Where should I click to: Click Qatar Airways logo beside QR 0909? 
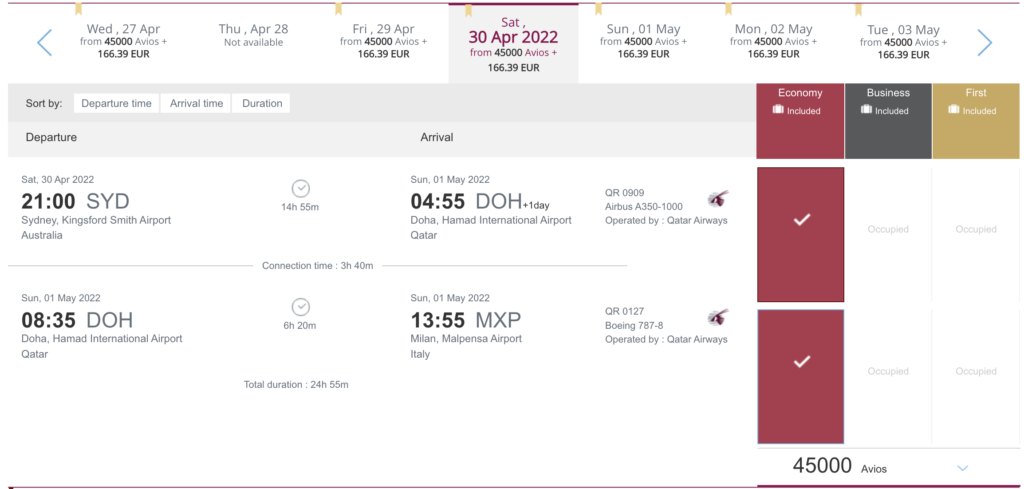718,198
